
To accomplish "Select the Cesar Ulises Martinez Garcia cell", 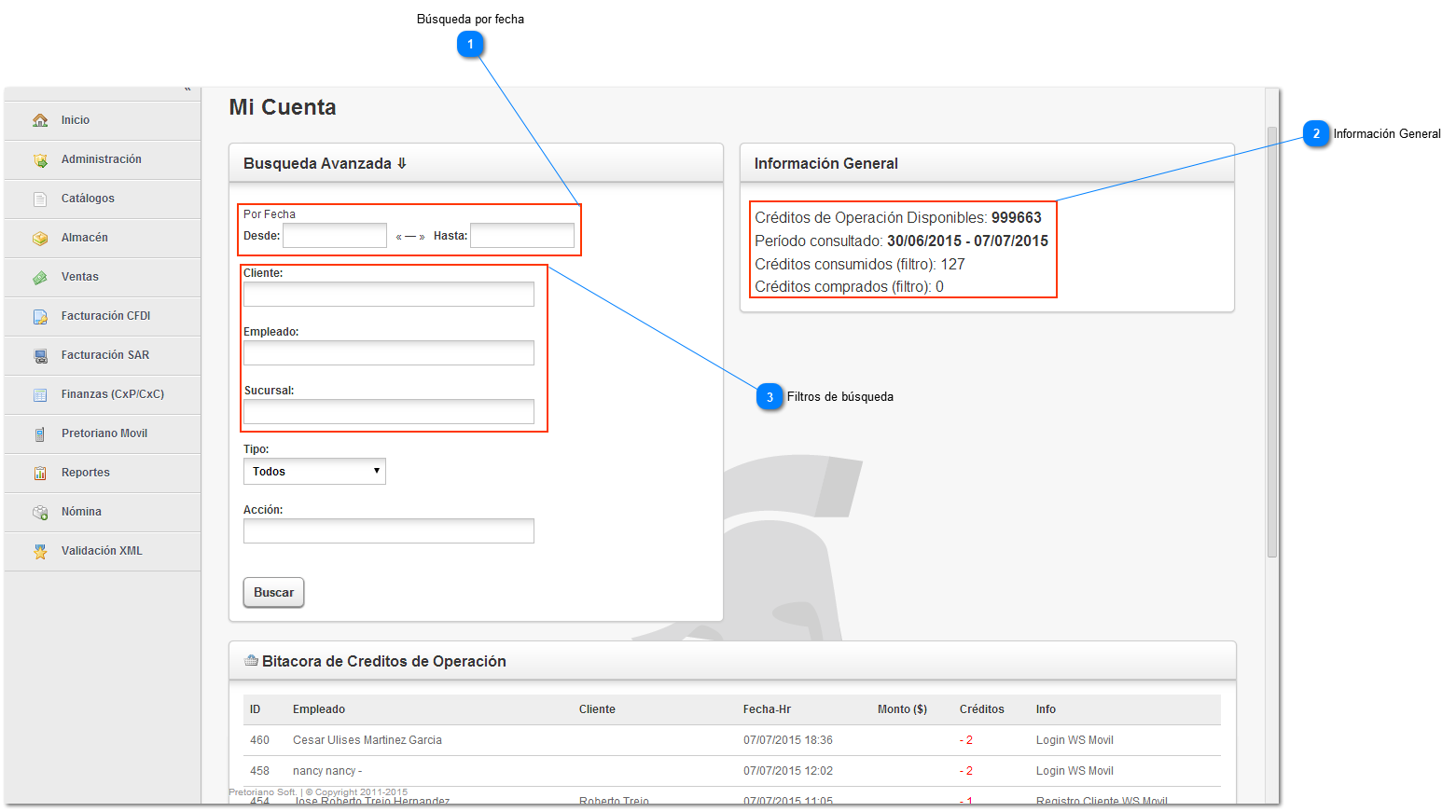I will pos(367,740).
